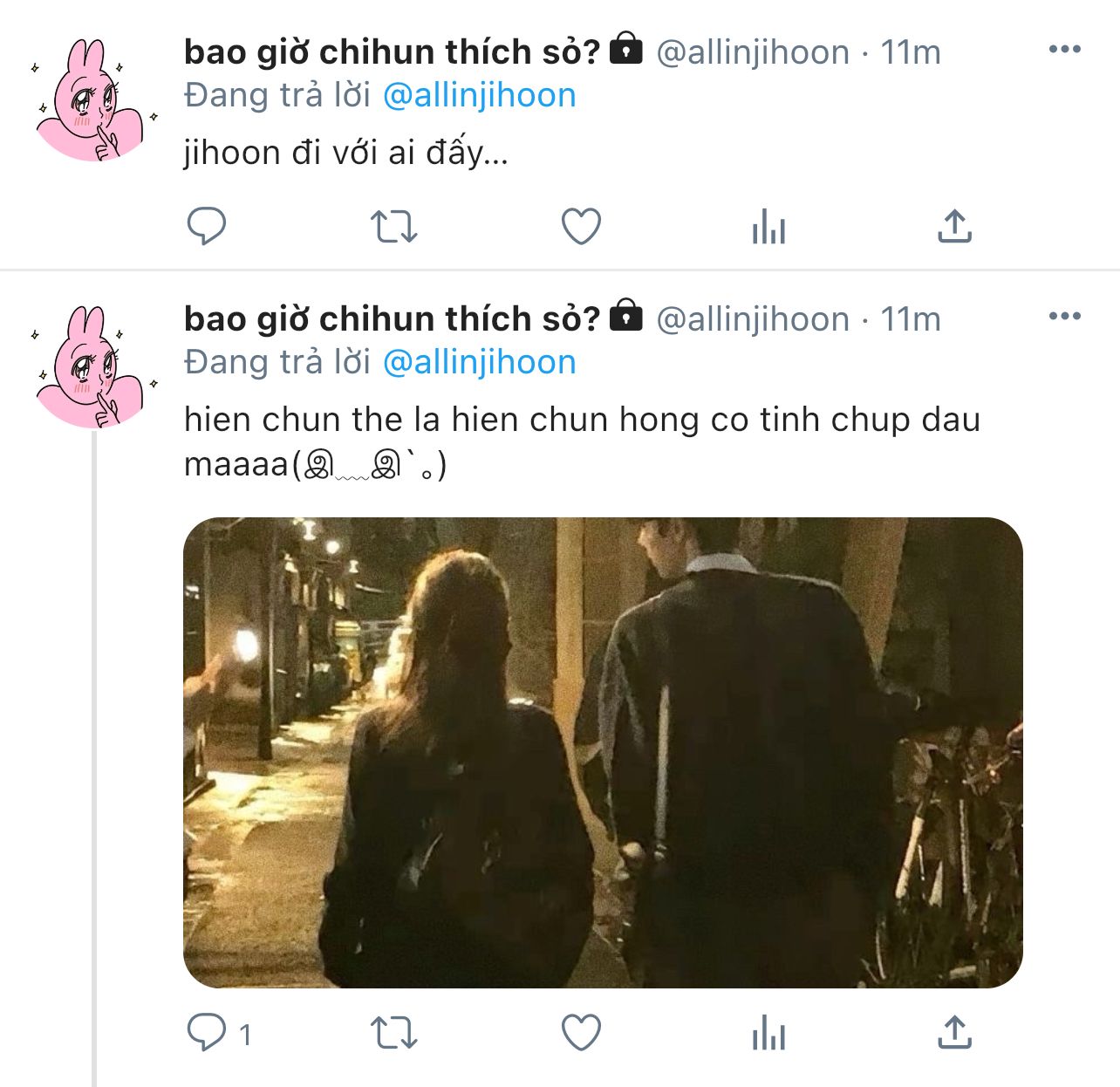This screenshot has width=1120, height=1087.
Task: Reply to the second tweet with photo
Action: tap(207, 1034)
